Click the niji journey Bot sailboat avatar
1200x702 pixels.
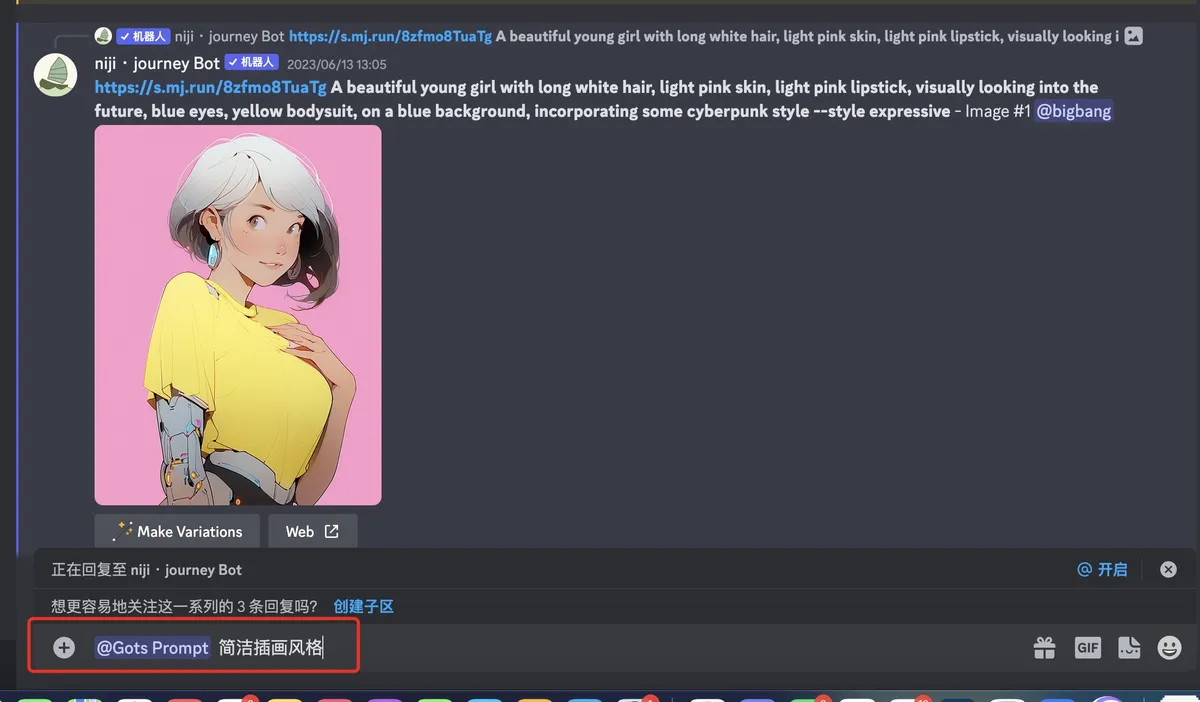pyautogui.click(x=56, y=76)
